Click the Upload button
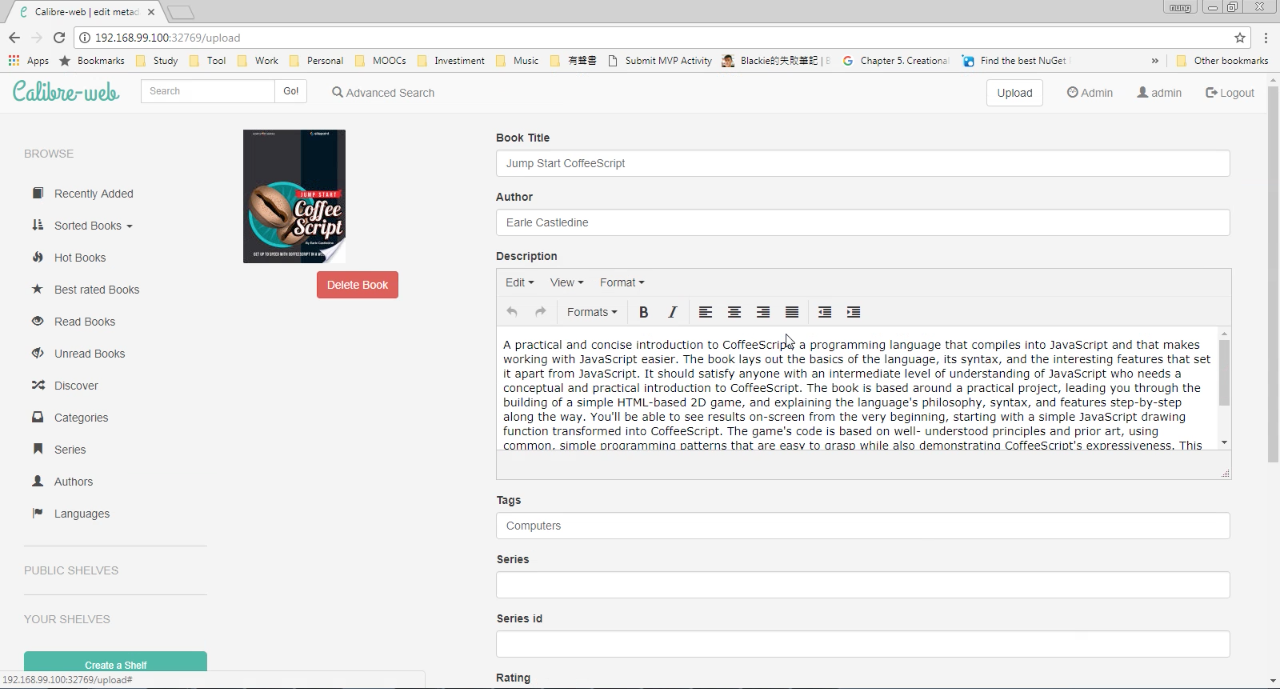 click(x=1014, y=92)
